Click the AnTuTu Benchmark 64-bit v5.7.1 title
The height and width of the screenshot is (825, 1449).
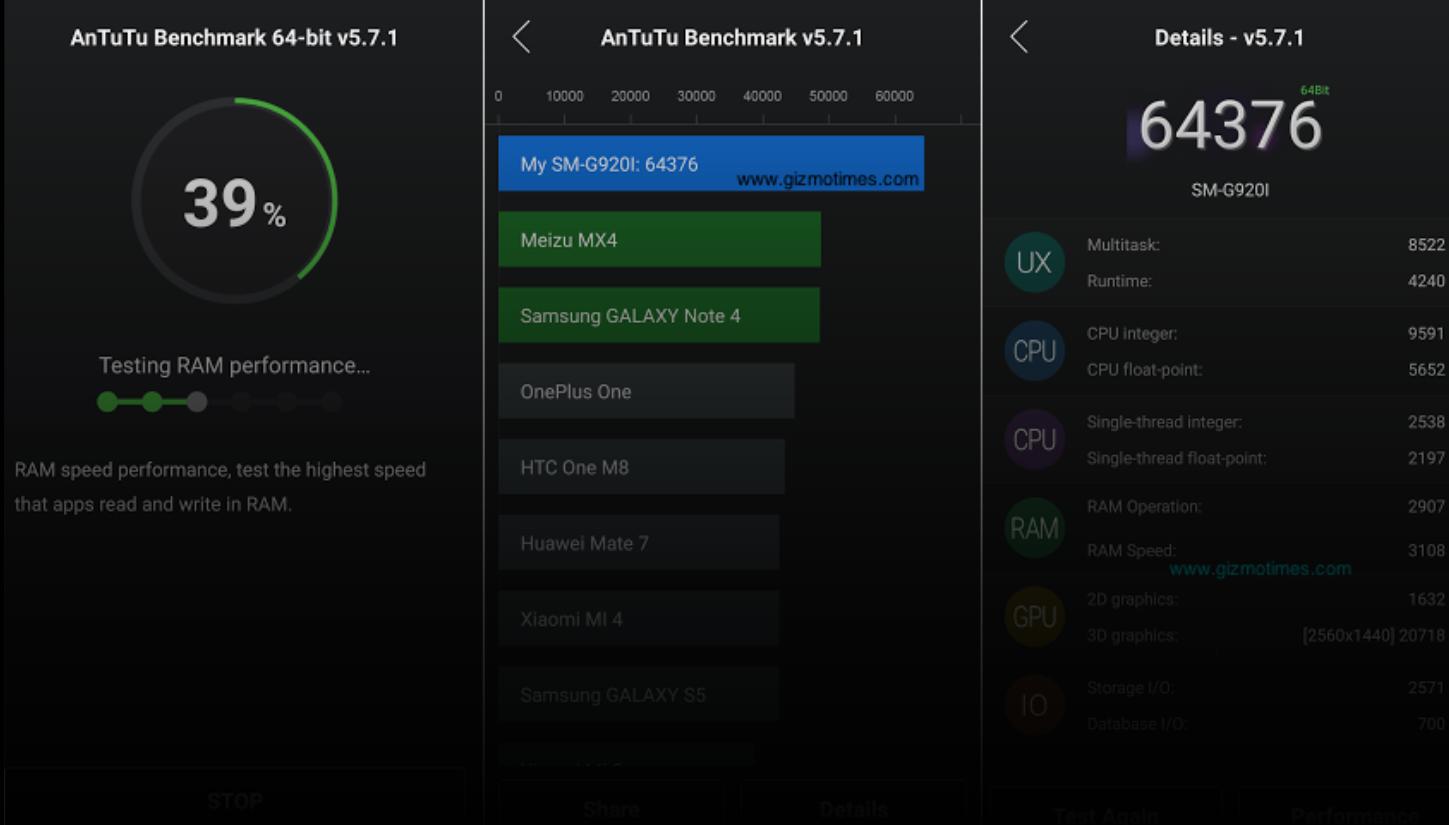pos(234,38)
